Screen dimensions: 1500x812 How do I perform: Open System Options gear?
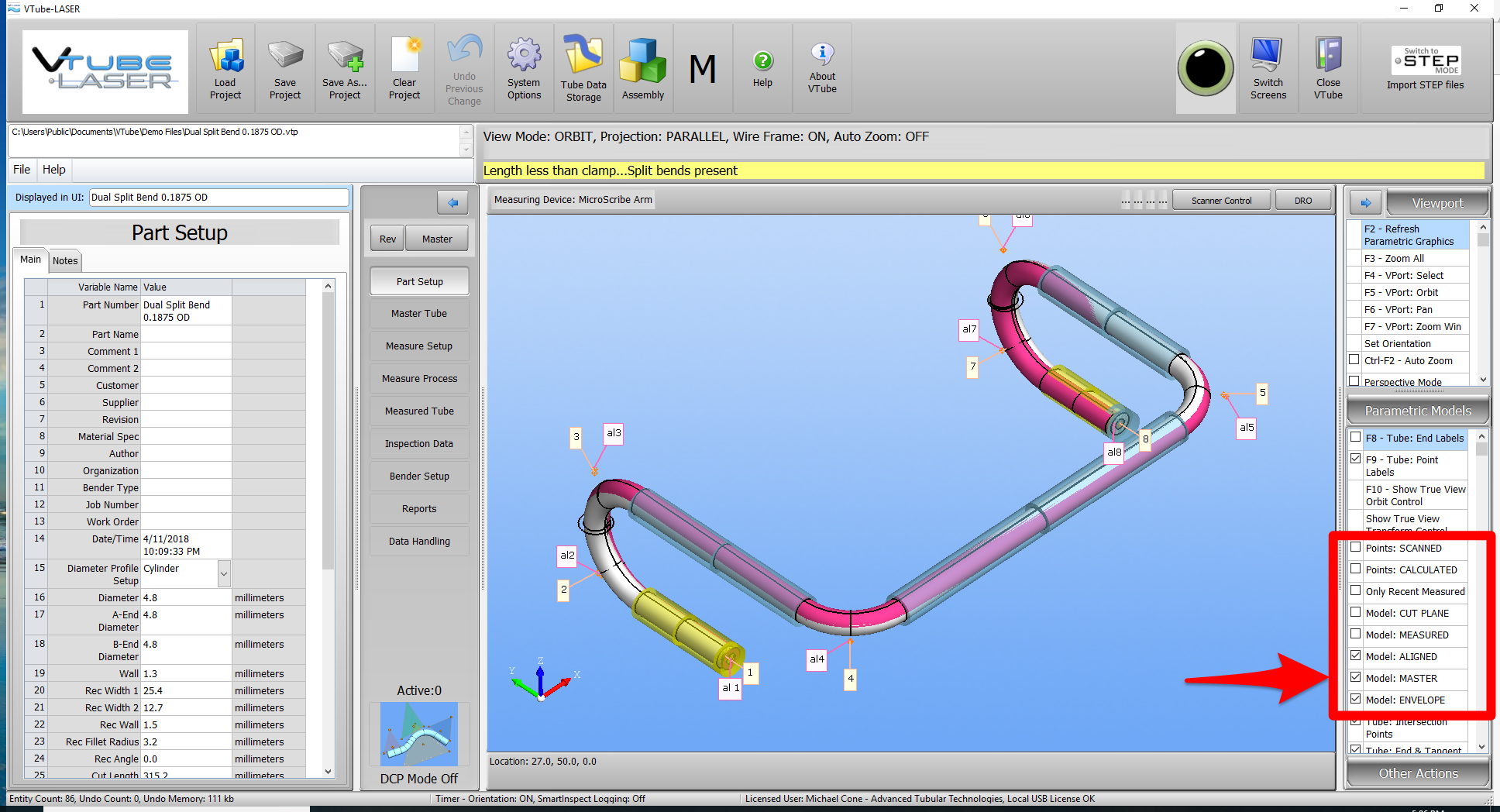coord(524,70)
